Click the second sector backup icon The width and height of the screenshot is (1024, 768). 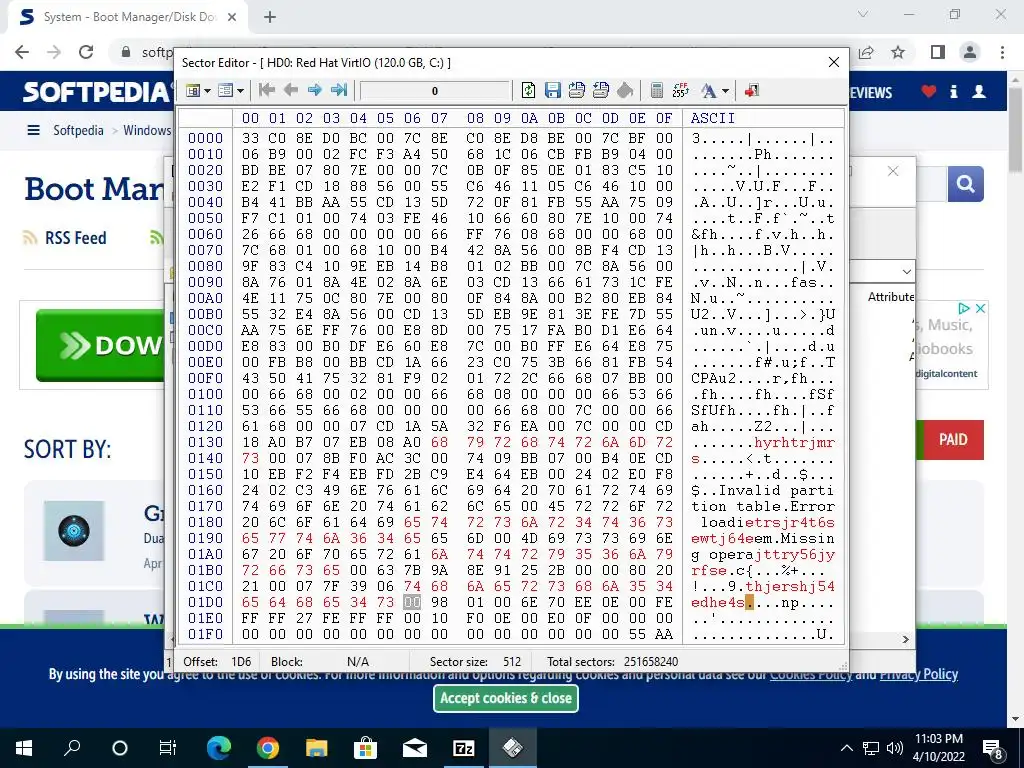click(601, 90)
